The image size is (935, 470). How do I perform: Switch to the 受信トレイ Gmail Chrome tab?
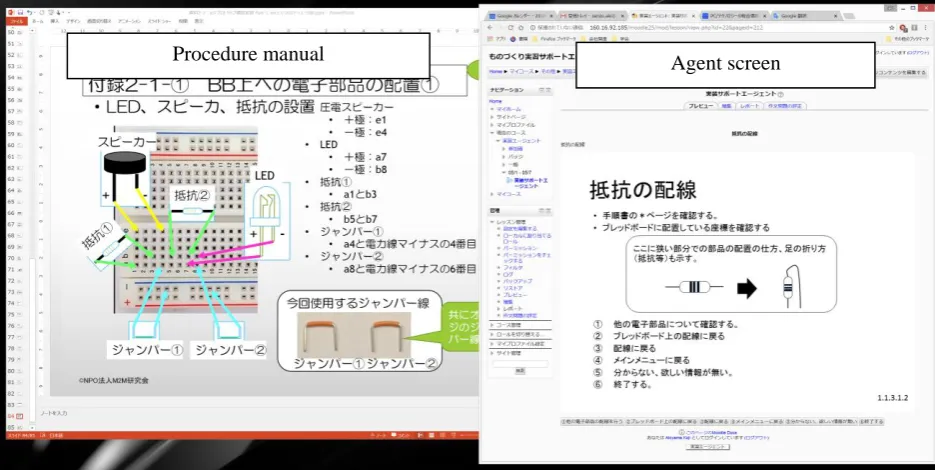[591, 16]
